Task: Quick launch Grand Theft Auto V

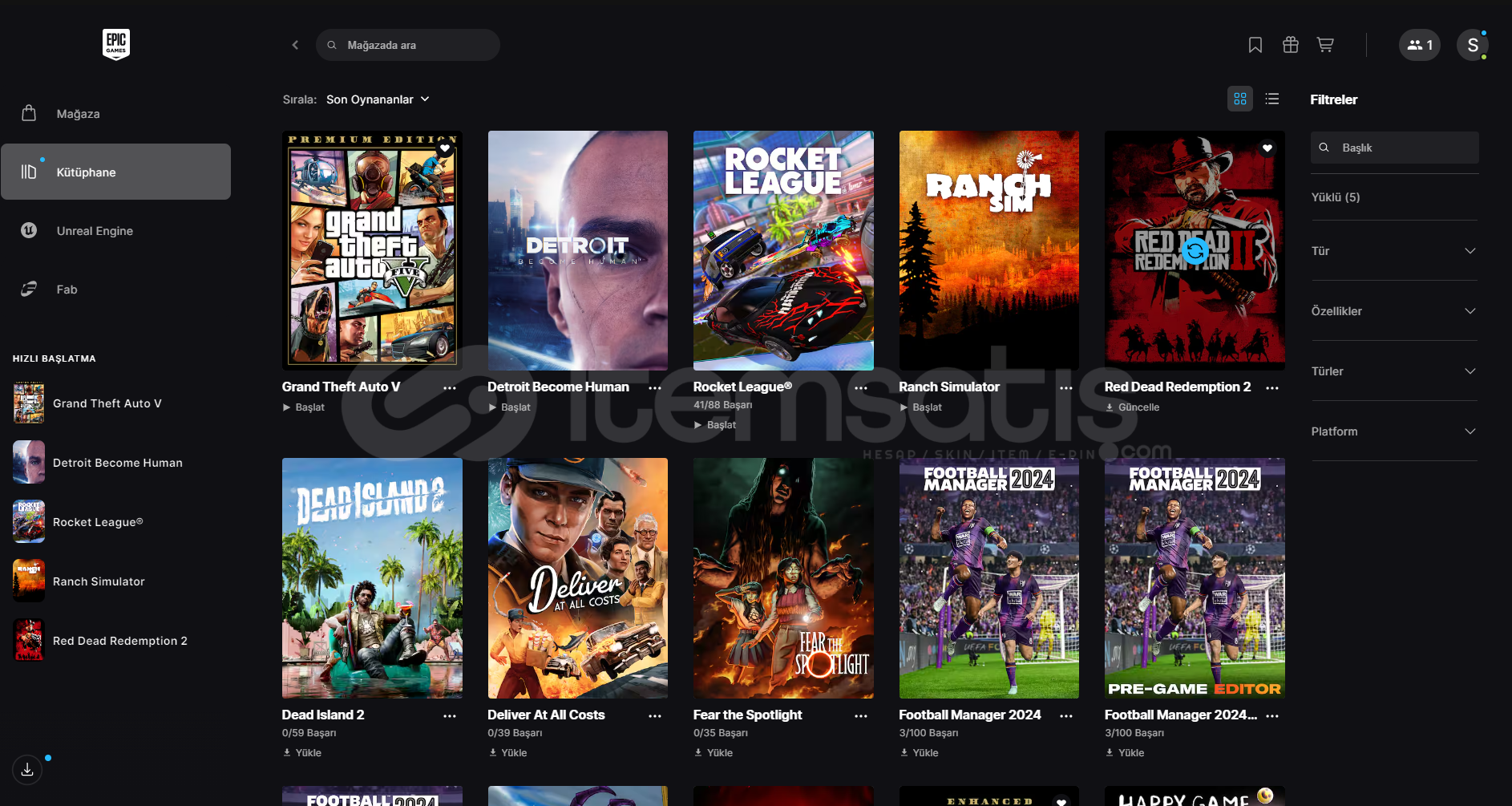Action: [115, 403]
